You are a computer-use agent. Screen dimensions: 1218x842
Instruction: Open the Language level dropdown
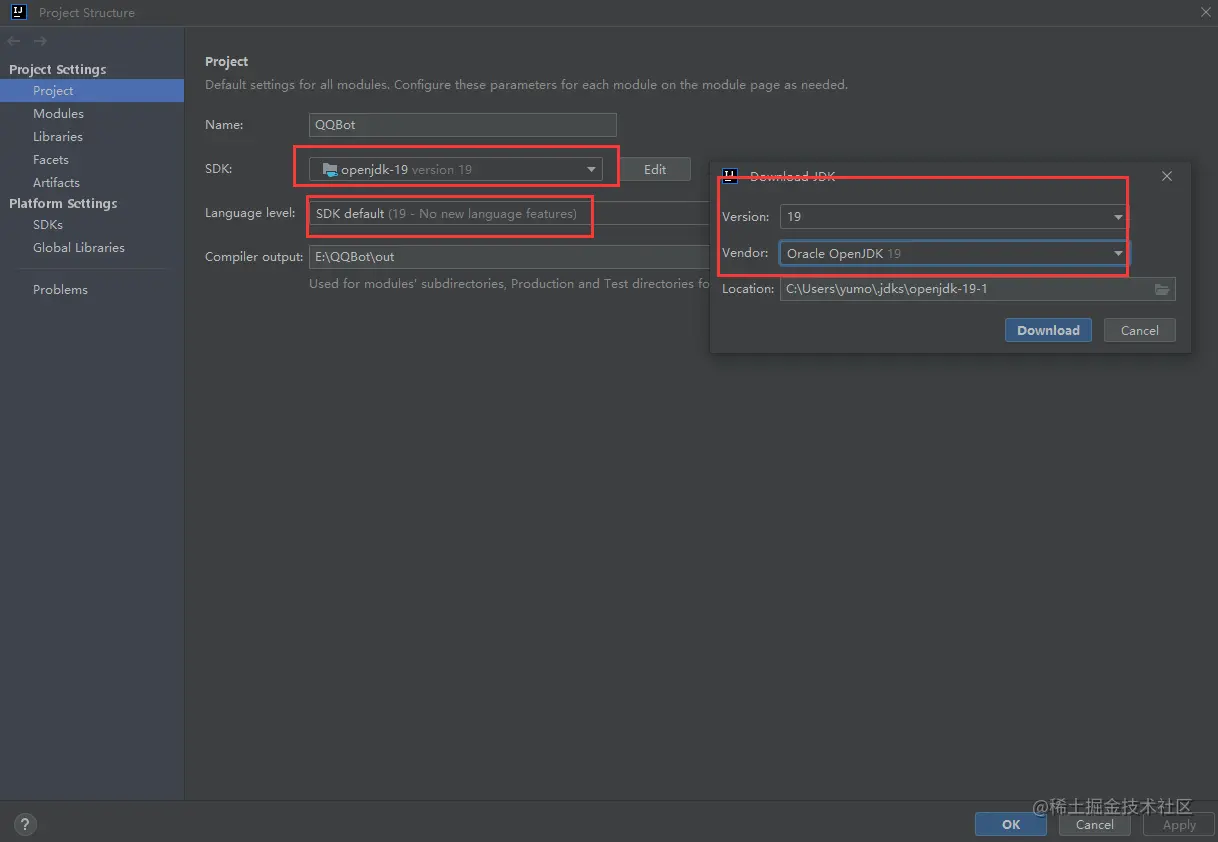(x=510, y=214)
